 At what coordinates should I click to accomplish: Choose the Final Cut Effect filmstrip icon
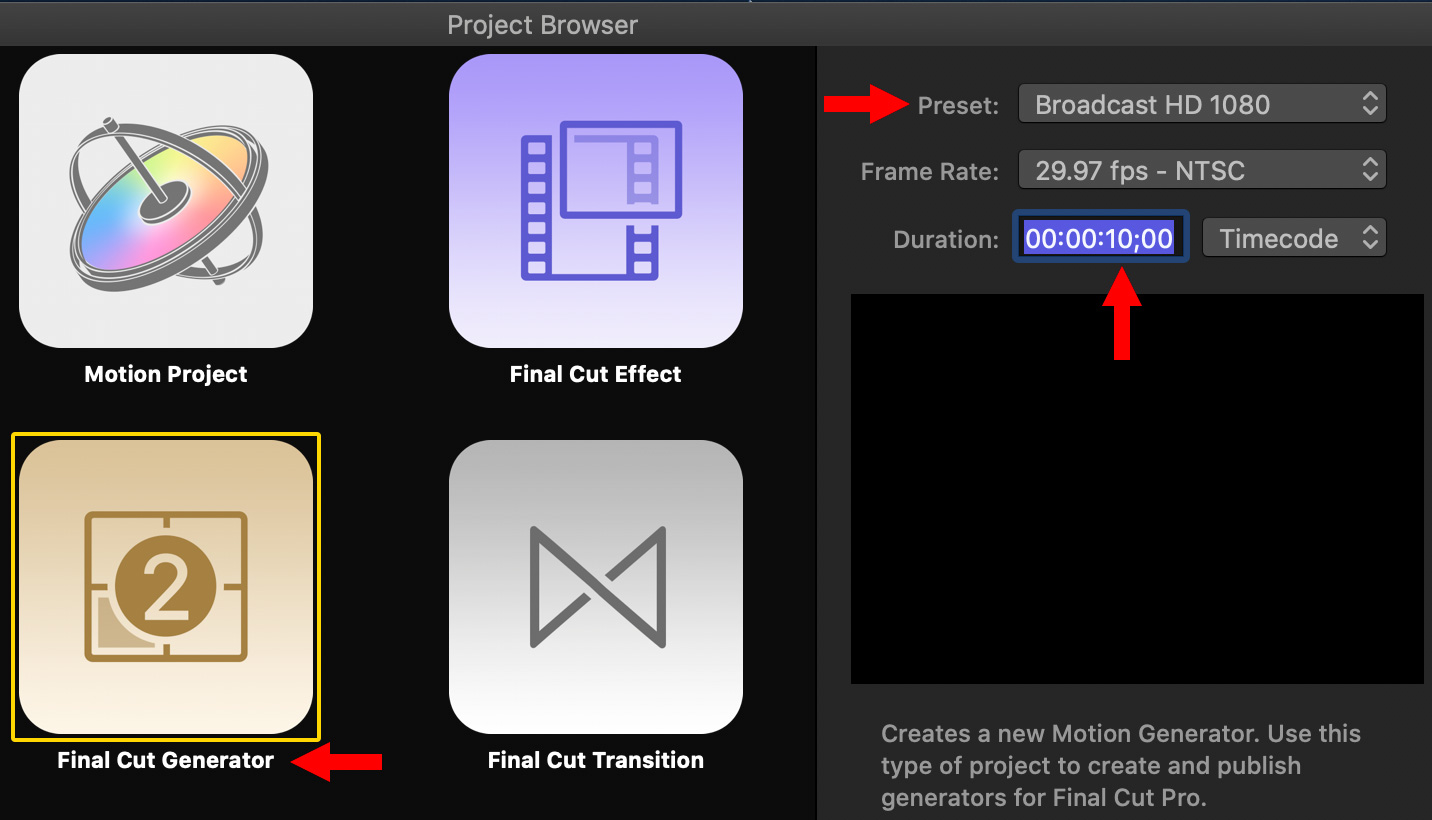(x=596, y=201)
